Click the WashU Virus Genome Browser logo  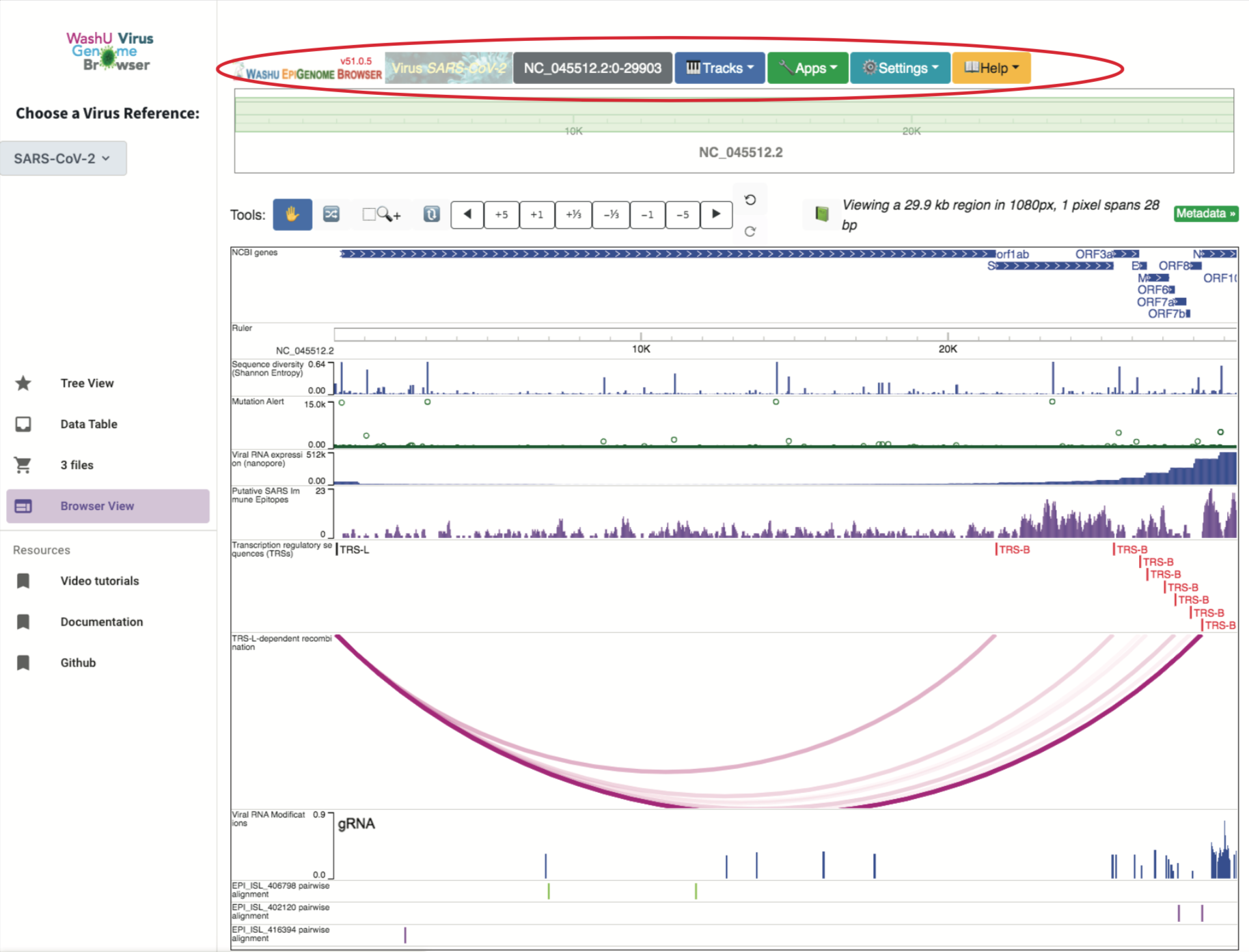coord(109,51)
